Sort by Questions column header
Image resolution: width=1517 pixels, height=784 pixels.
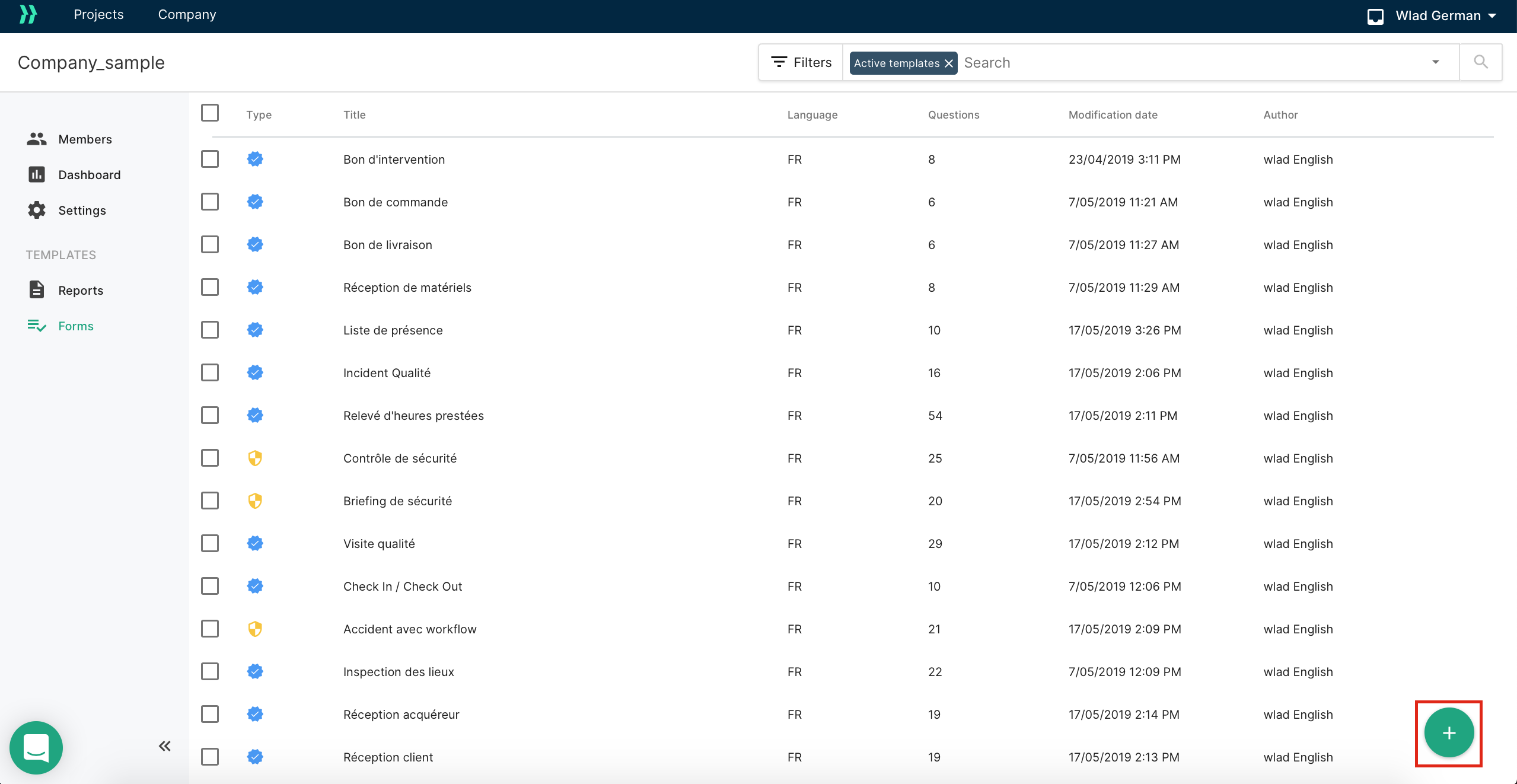tap(954, 115)
